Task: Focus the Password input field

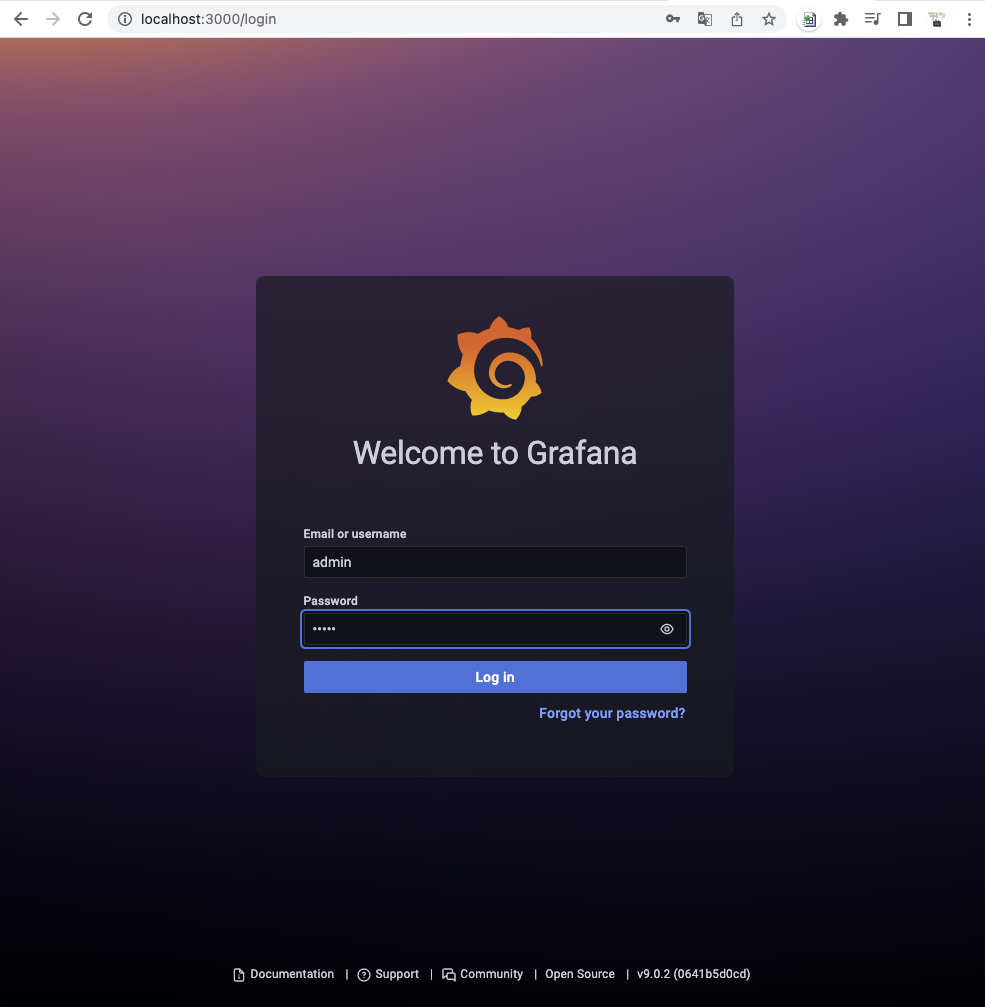Action: point(495,629)
